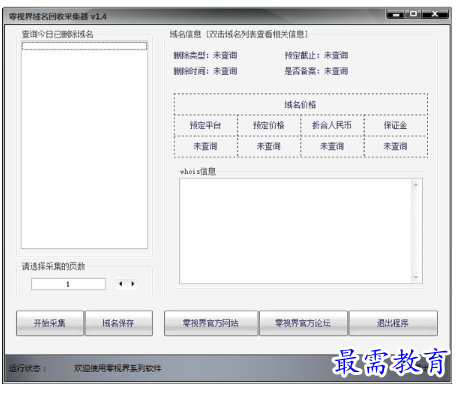This screenshot has width=456, height=393.
Task: Click 未查询 value under 折合人民币
Action: click(332, 146)
